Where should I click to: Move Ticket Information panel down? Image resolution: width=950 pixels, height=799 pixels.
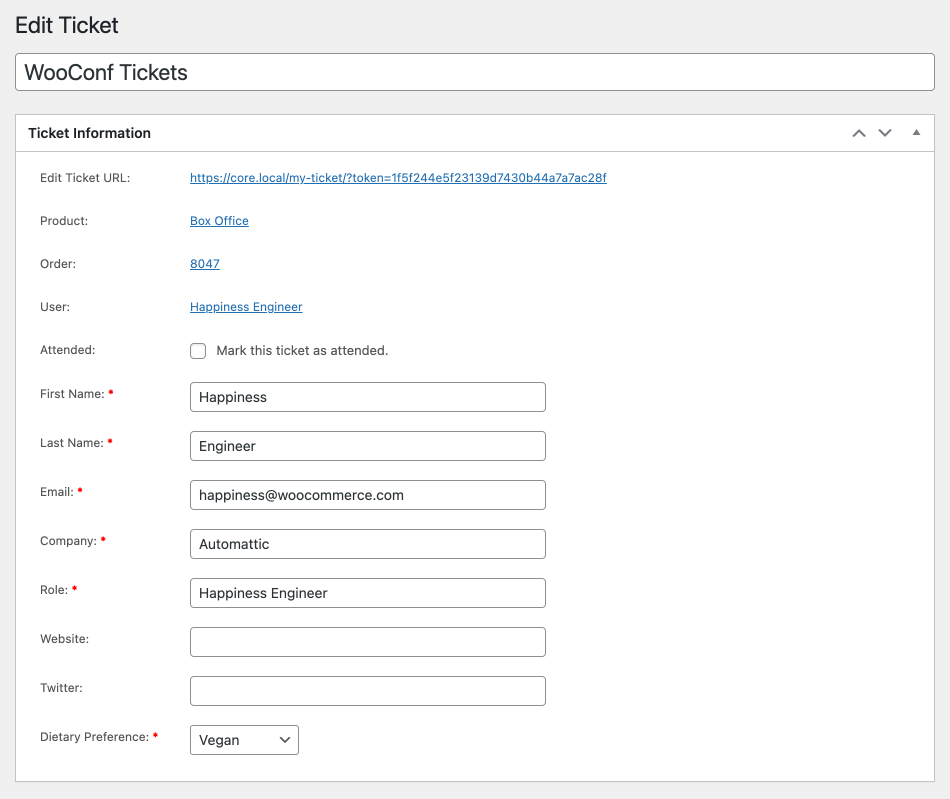coord(885,133)
